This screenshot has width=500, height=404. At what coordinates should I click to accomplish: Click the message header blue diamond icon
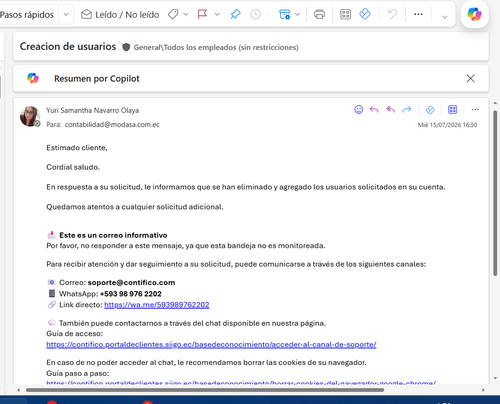pyautogui.click(x=430, y=110)
